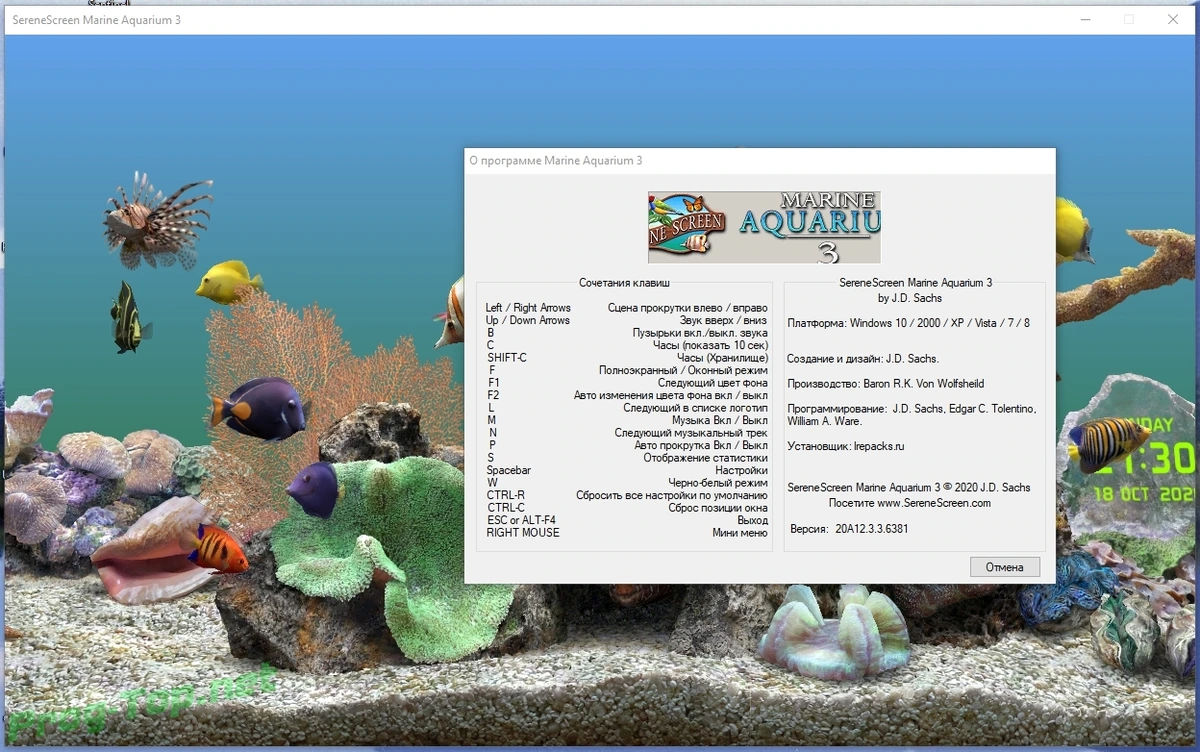Click 'RIGHT MOUSE' shortcut label
The width and height of the screenshot is (1200, 752).
coord(523,533)
